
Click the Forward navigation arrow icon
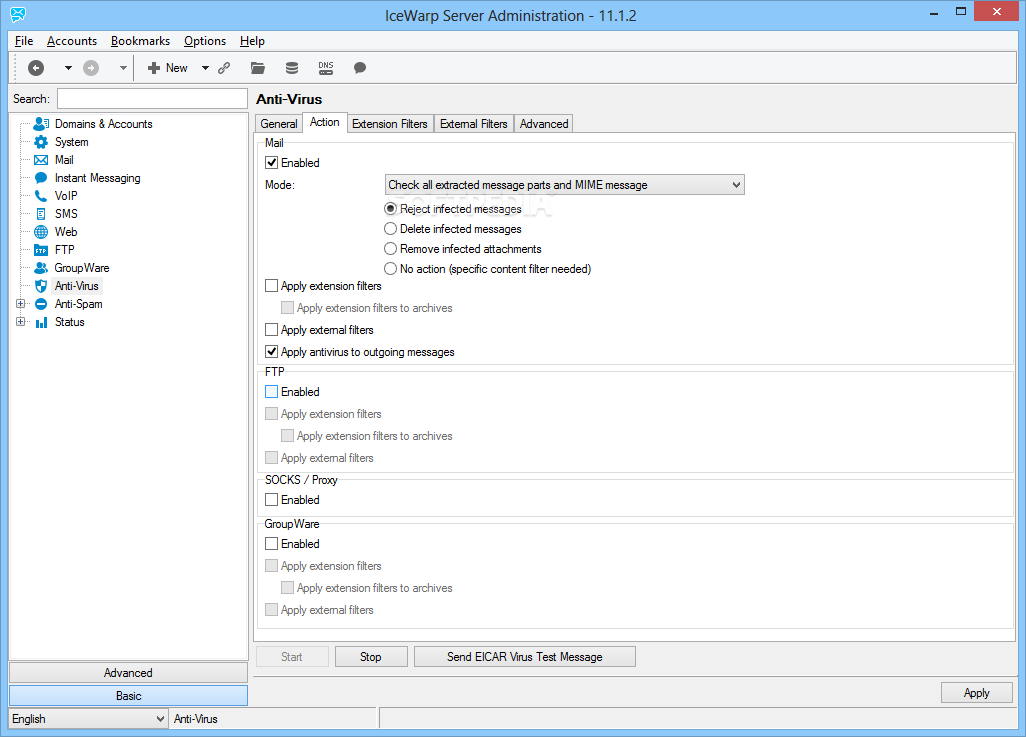[x=91, y=68]
